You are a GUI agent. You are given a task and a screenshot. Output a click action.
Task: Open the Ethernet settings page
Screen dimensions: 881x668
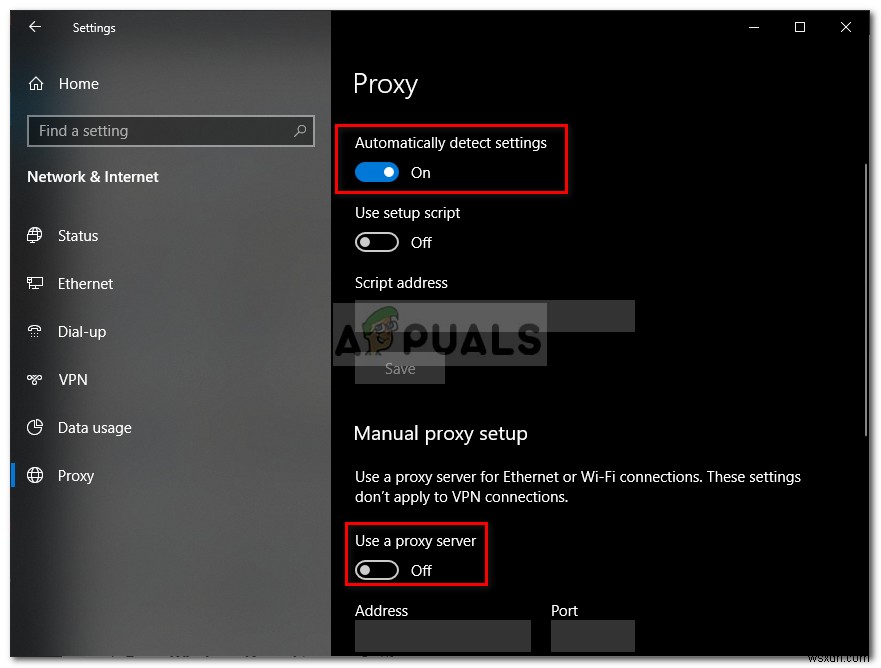pyautogui.click(x=85, y=284)
